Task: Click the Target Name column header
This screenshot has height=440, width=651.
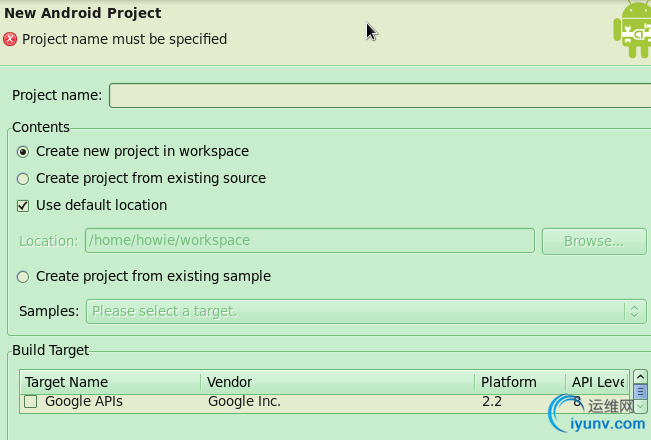Action: tap(110, 382)
